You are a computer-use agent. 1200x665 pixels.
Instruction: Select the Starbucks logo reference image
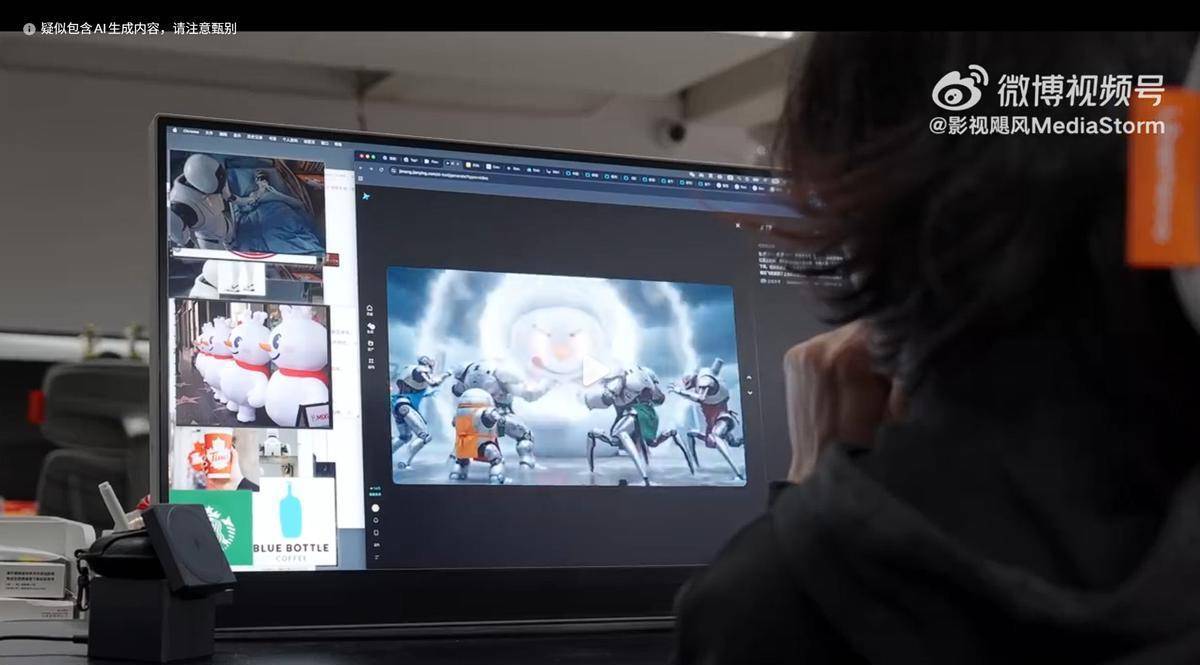pyautogui.click(x=211, y=525)
